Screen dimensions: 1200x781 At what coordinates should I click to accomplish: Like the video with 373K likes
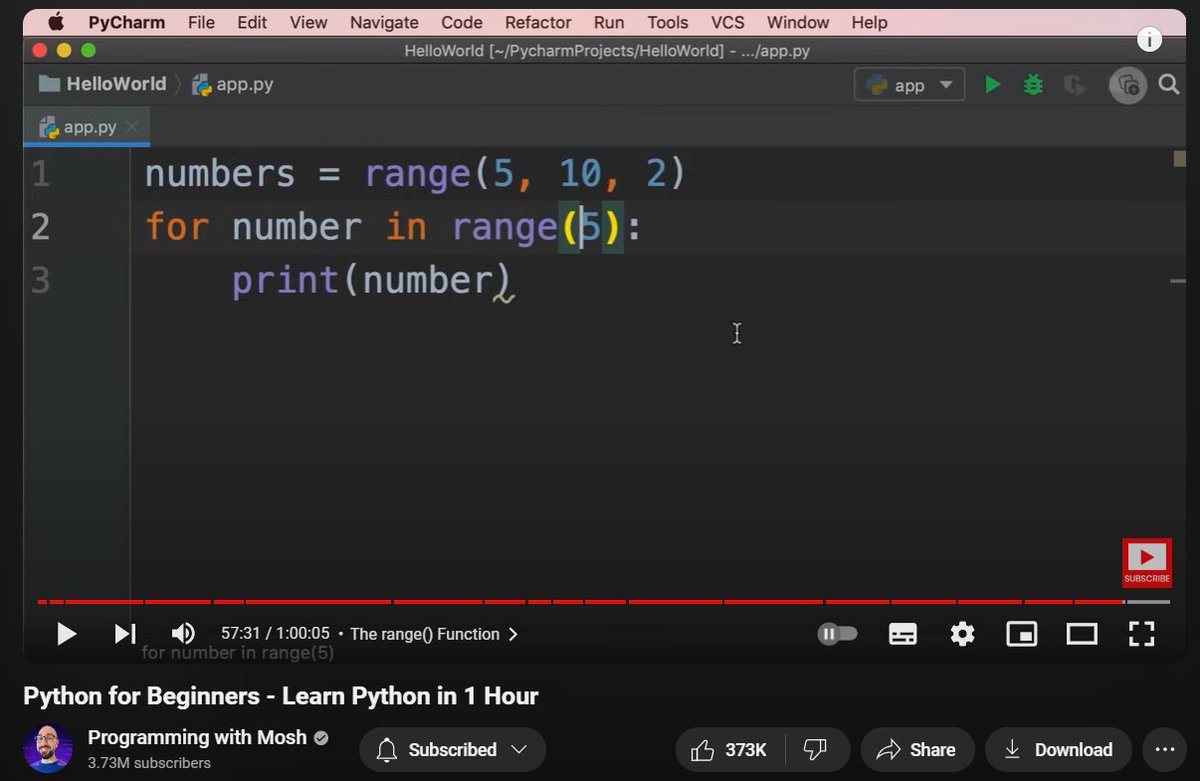coord(729,750)
